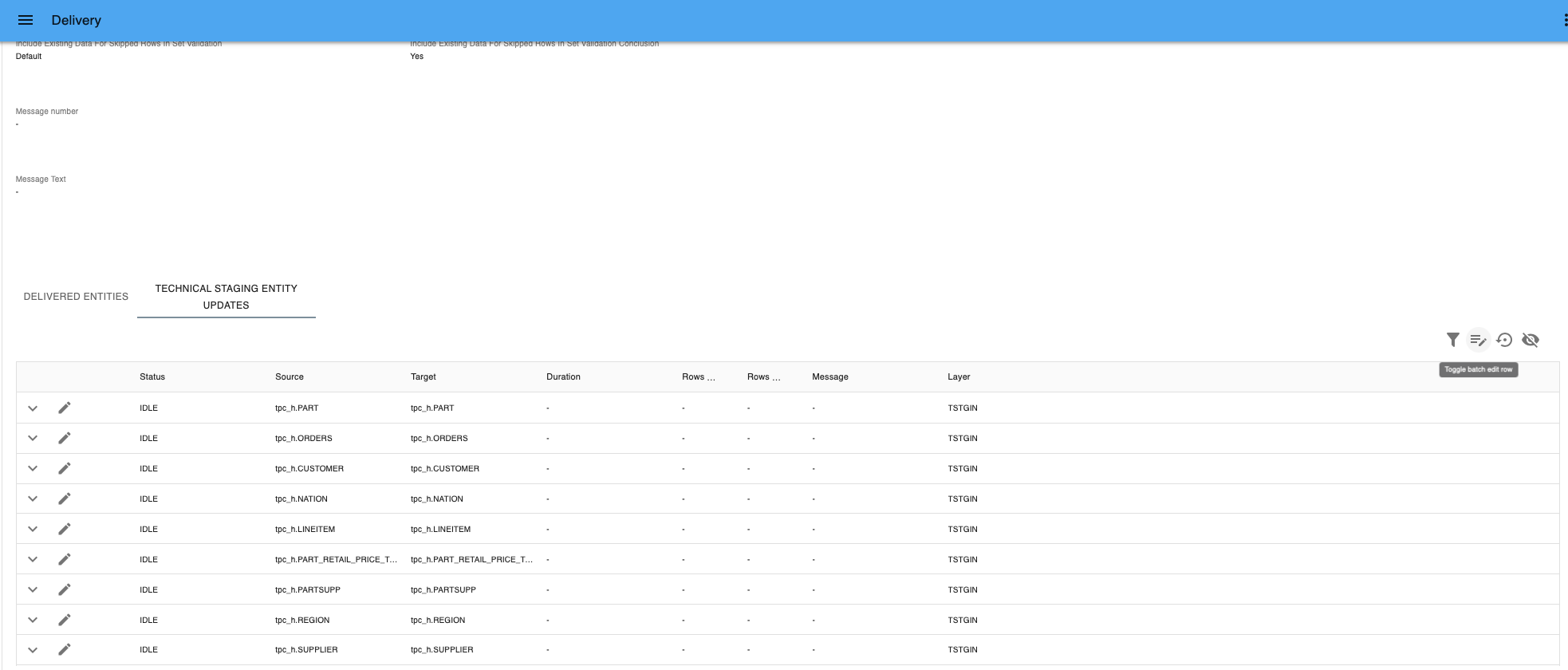This screenshot has height=670, width=1568.
Task: Click the Message Text label
Action: click(x=41, y=179)
